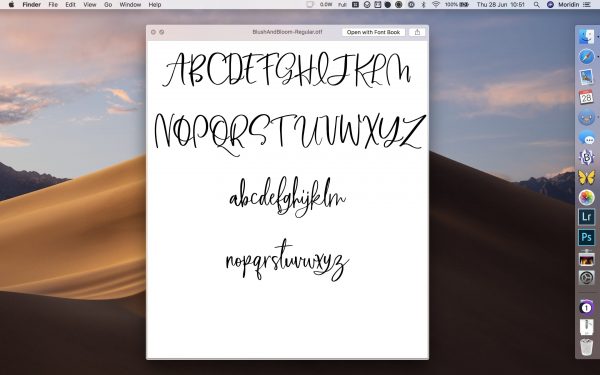Click the Spotlight search icon

536,5
